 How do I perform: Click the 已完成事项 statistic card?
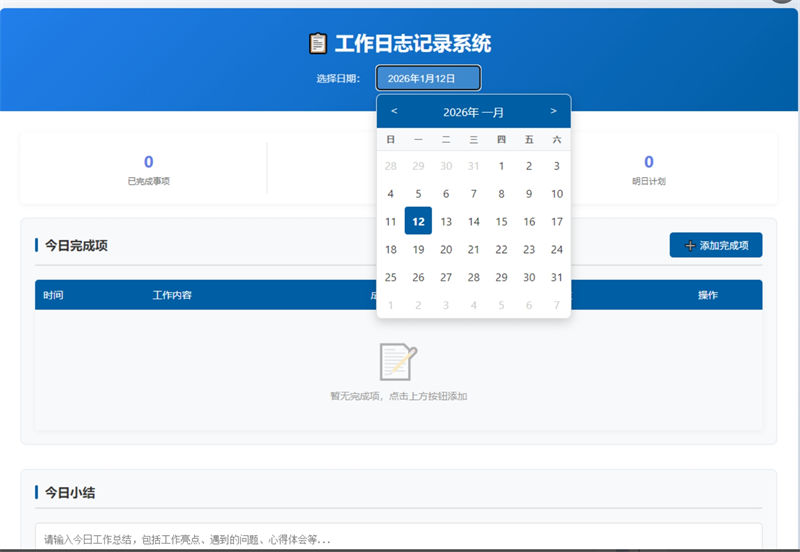[x=148, y=169]
